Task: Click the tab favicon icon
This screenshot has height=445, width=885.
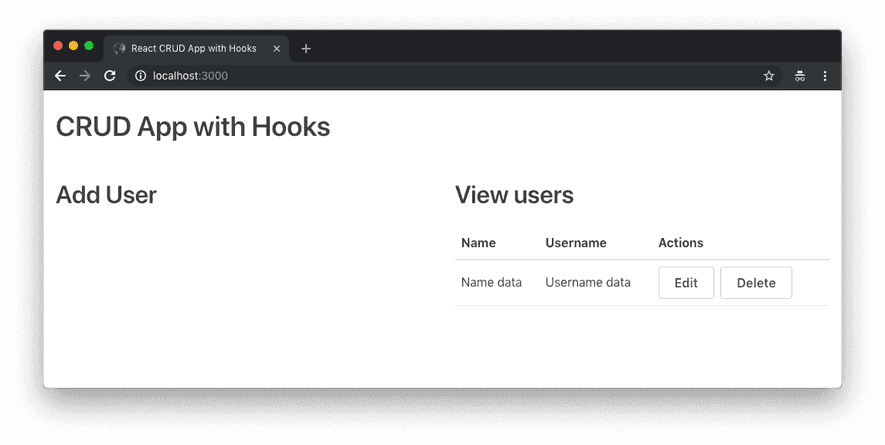Action: 119,49
